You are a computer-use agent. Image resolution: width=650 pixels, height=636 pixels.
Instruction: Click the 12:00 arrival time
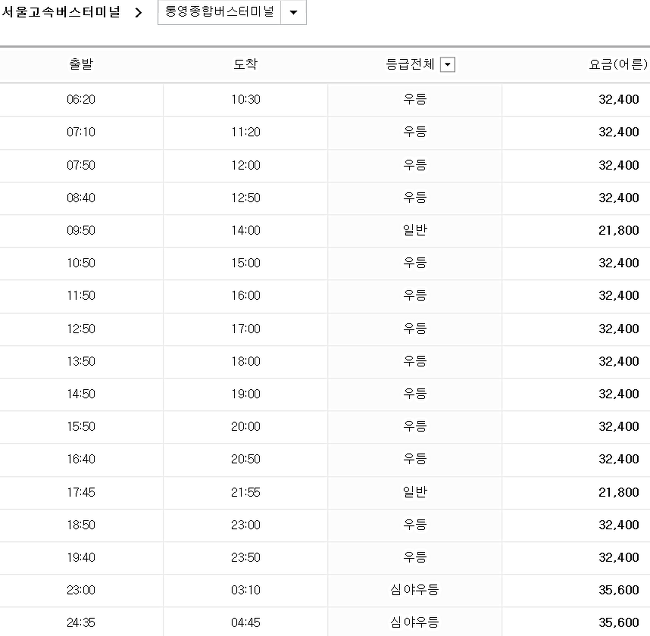click(x=246, y=165)
